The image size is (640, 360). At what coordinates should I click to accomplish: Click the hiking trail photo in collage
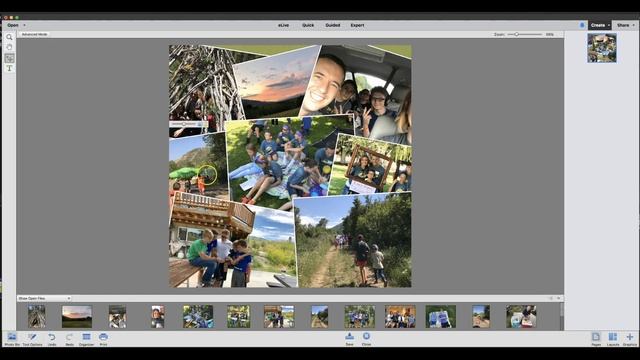pos(353,241)
